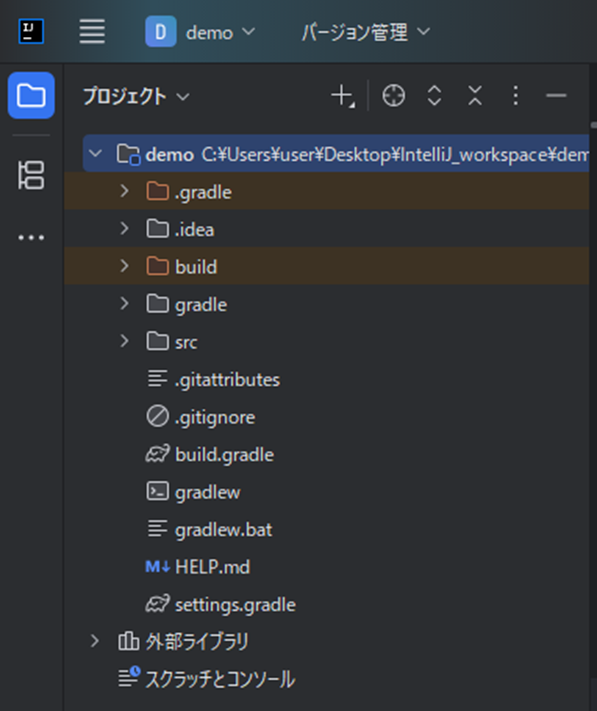
Task: Open project panel options kebab menu
Action: [515, 96]
